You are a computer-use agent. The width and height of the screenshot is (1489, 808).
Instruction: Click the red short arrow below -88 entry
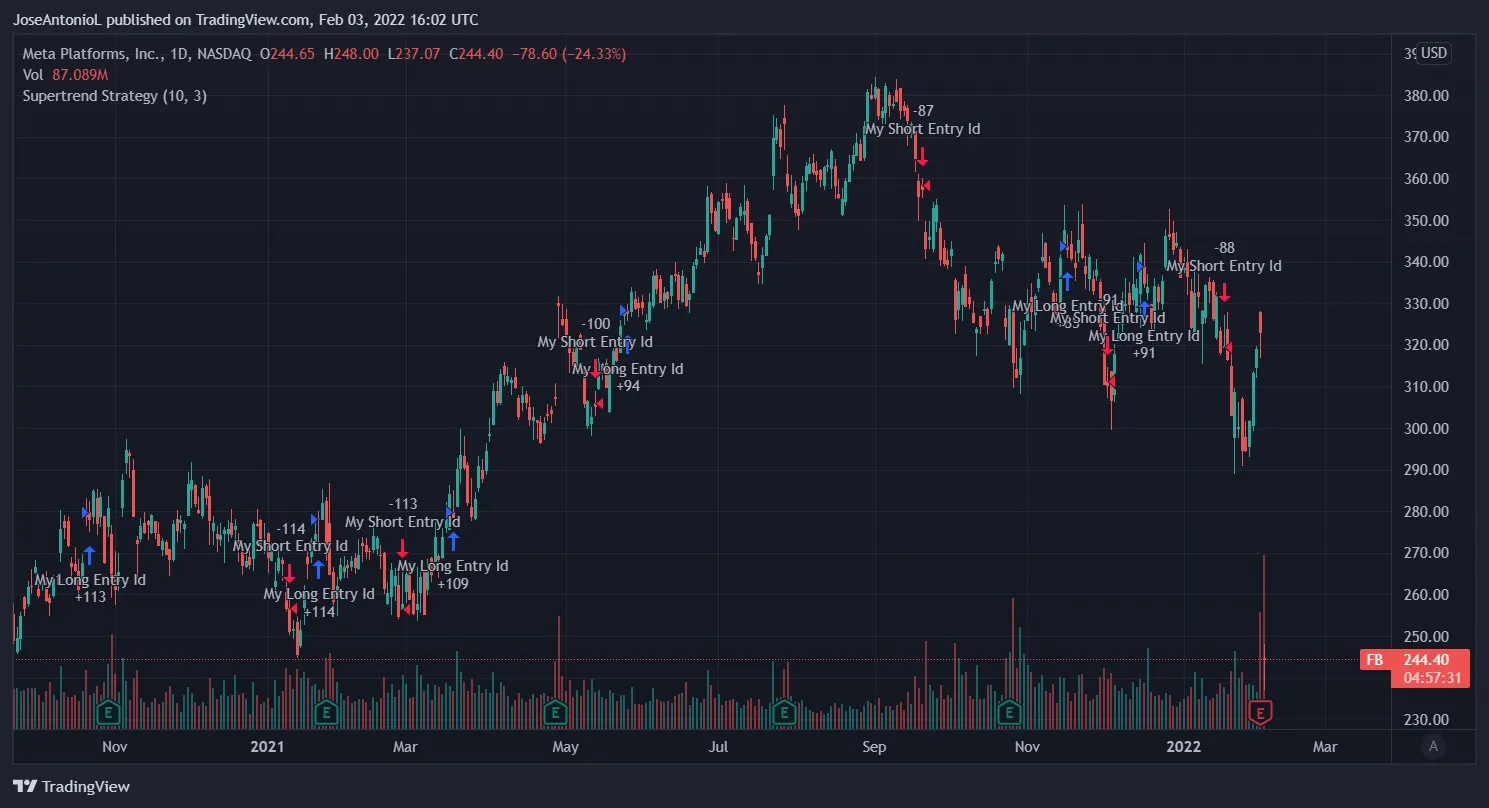(x=1224, y=294)
